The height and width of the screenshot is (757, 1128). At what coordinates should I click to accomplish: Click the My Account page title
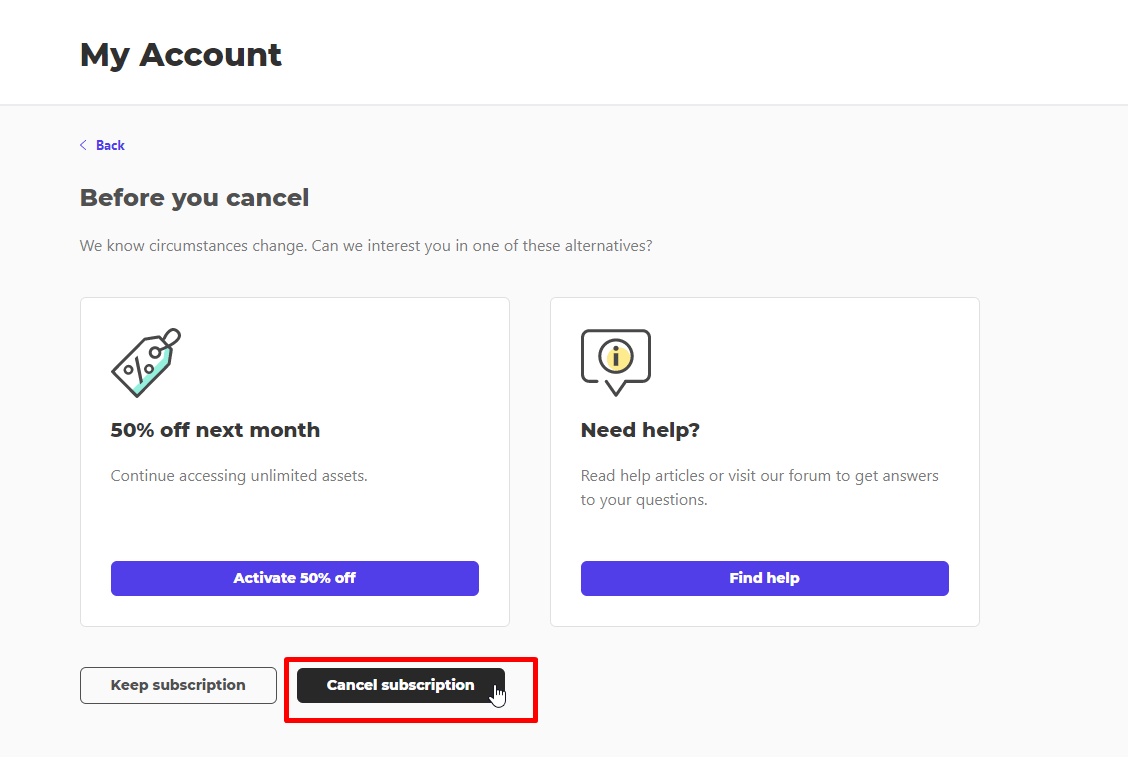pos(181,54)
